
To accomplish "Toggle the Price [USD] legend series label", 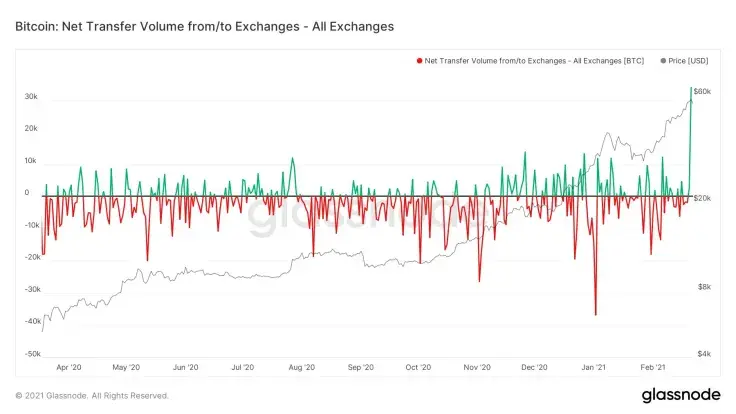I will [x=688, y=60].
